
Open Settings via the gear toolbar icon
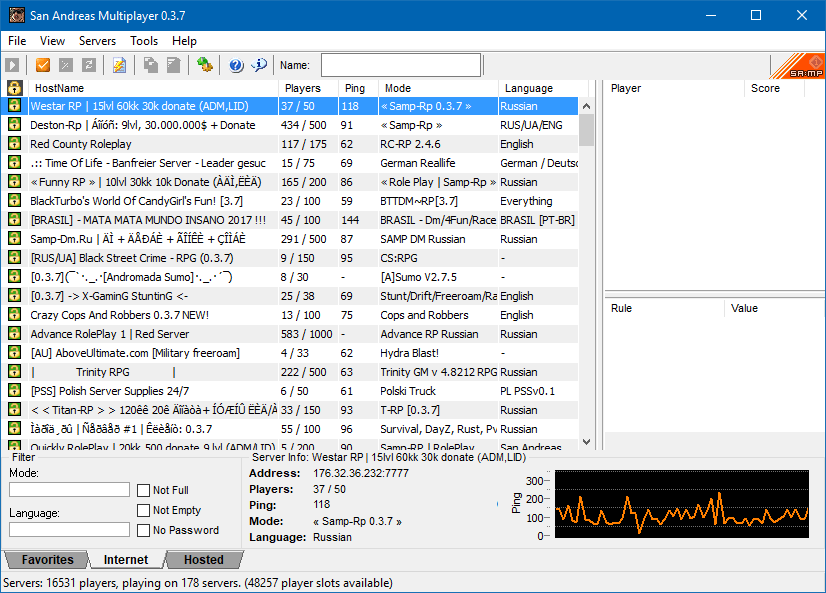click(204, 65)
